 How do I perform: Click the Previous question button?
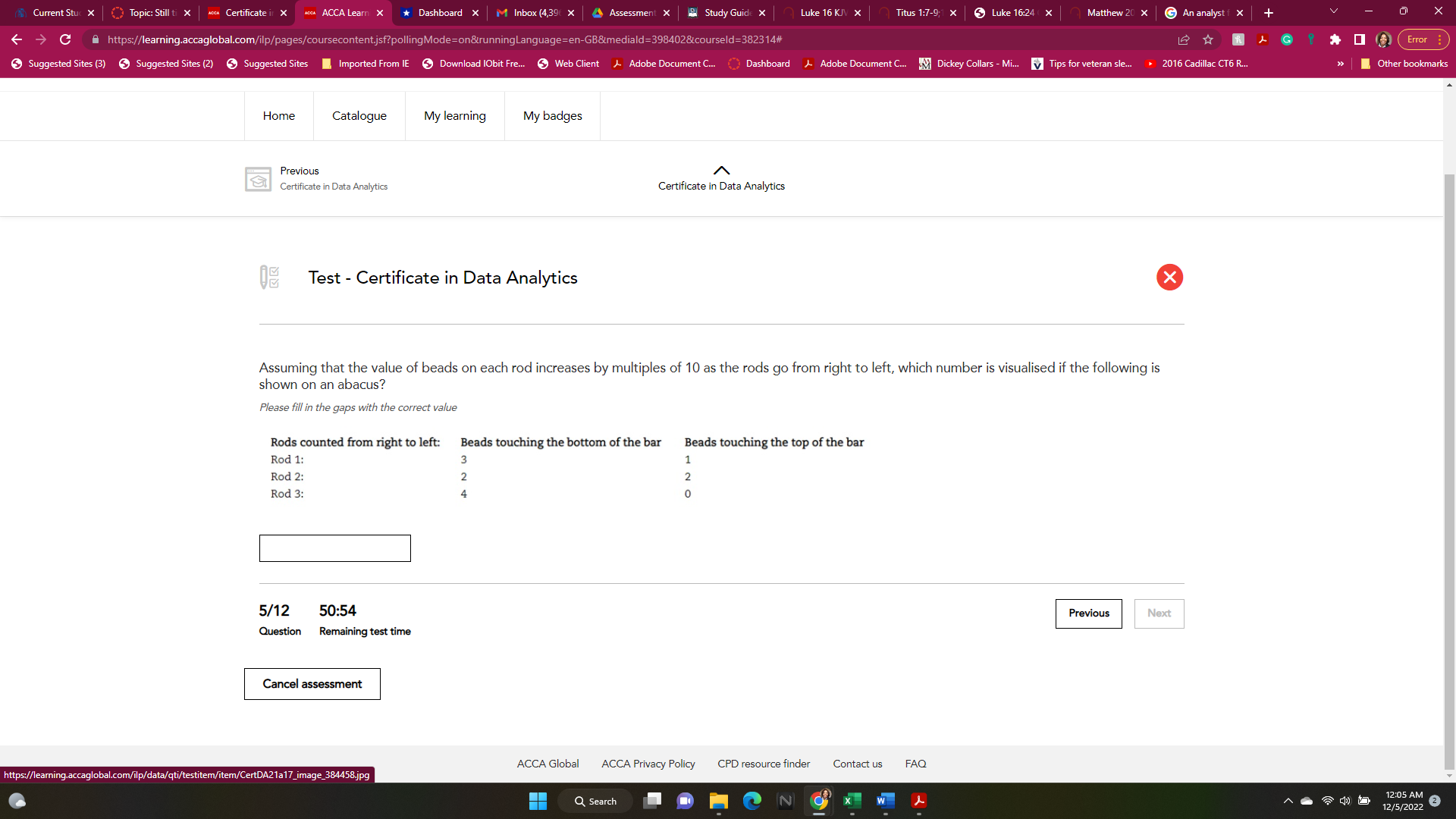pos(1088,613)
